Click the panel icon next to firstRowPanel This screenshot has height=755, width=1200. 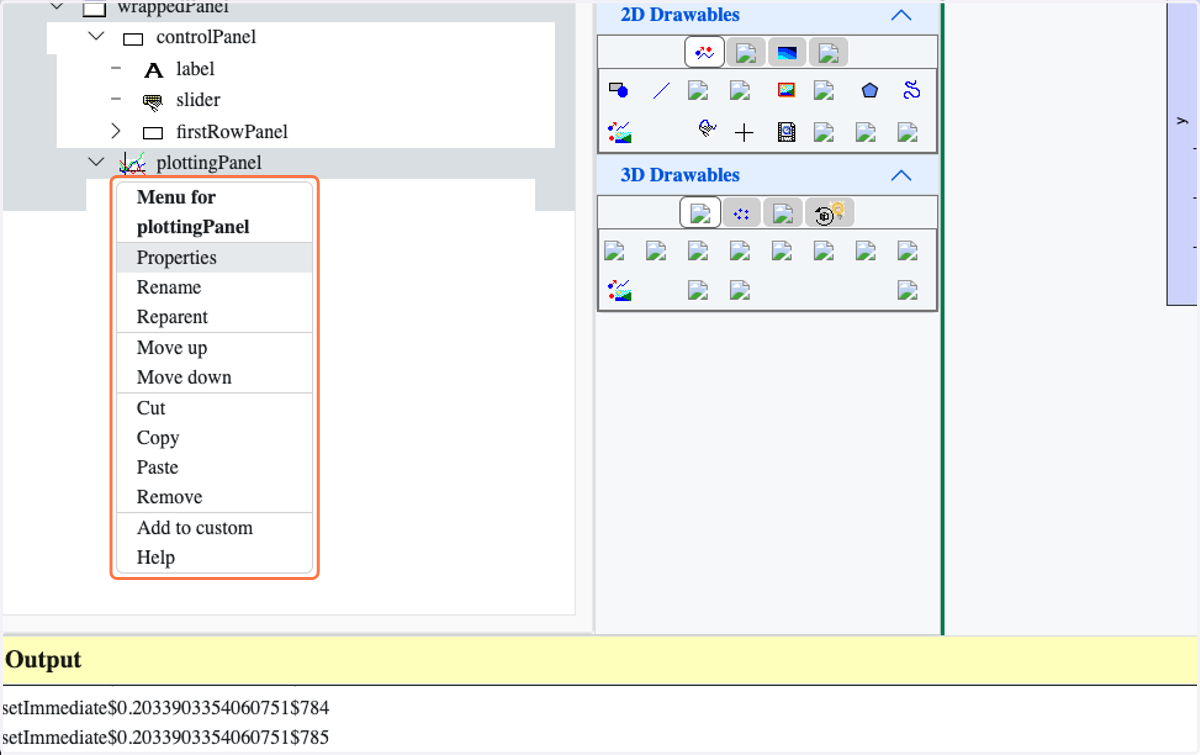click(153, 132)
